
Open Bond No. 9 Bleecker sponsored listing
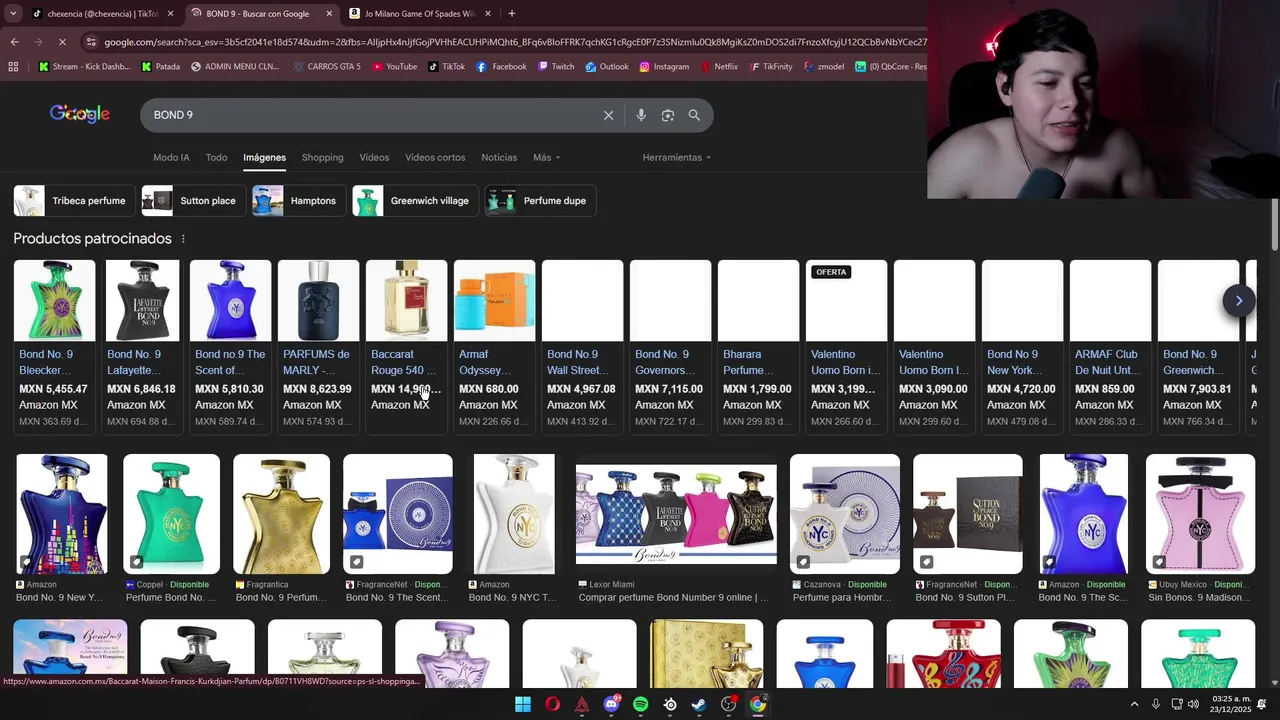[x=55, y=346]
